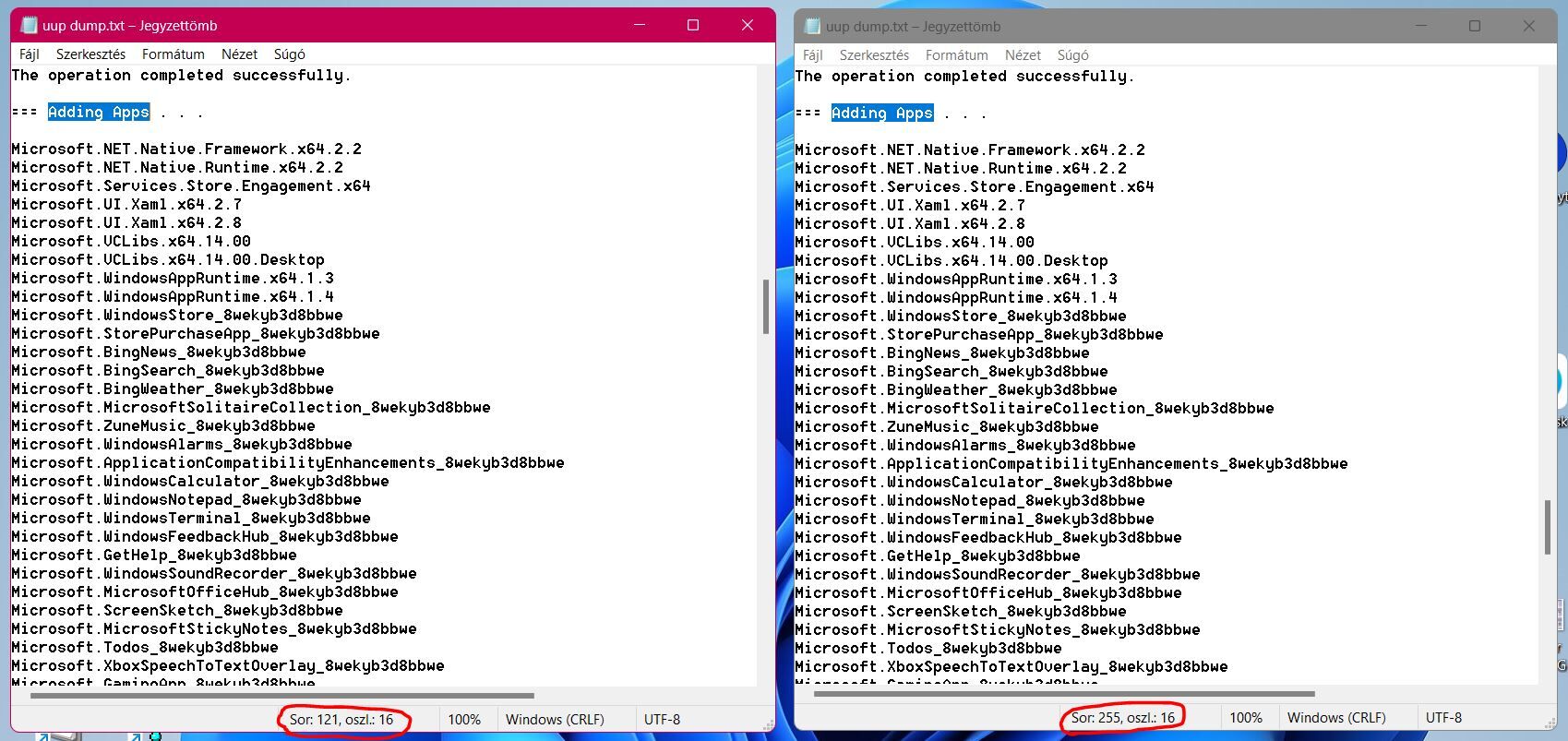
Task: Click Microsoft.VCLibs.x64.14.00.Desktop line in right window
Action: [x=952, y=260]
